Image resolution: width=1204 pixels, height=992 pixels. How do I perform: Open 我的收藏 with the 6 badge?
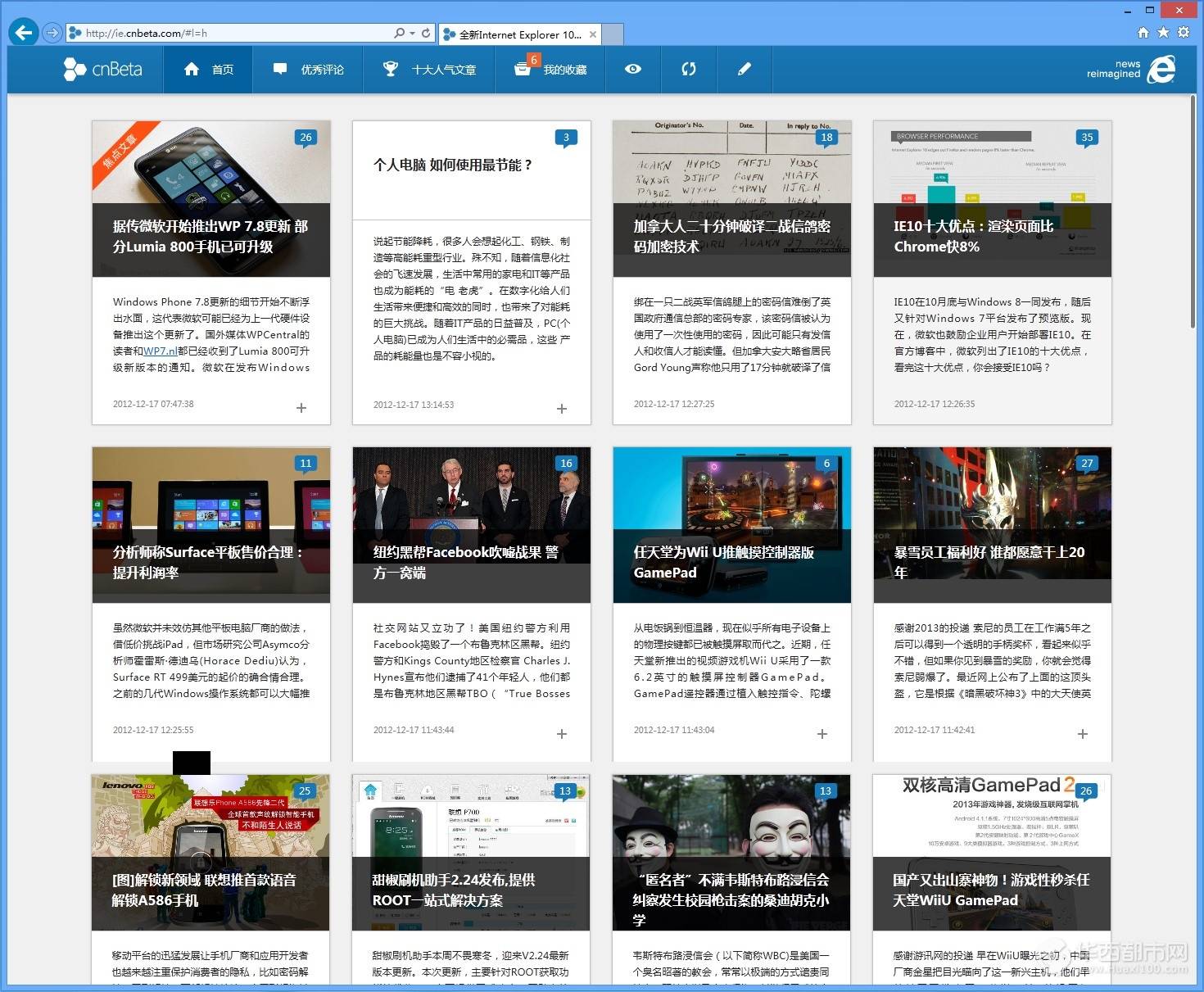click(x=550, y=70)
